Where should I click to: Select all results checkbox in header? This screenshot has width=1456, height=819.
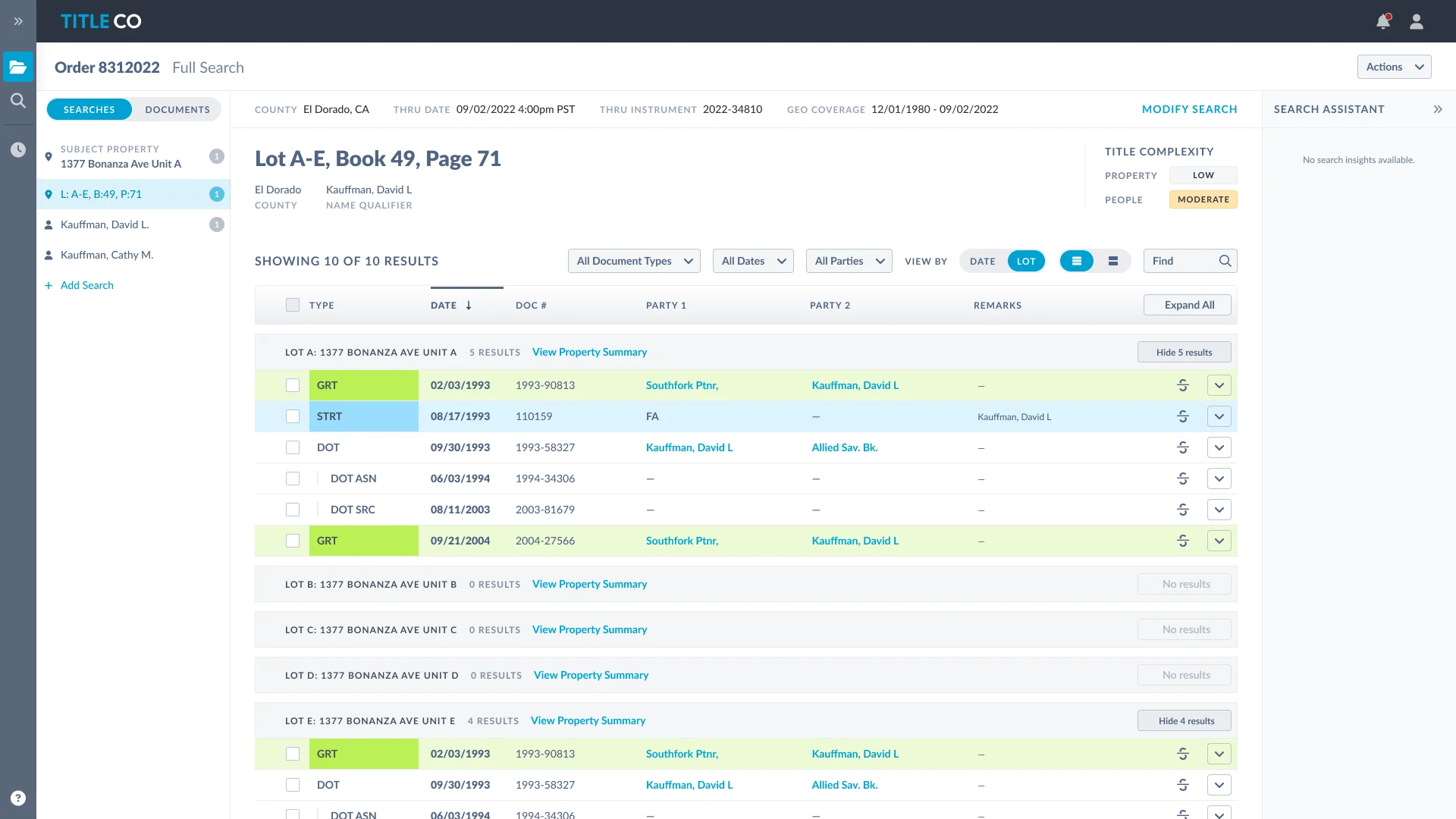(293, 305)
